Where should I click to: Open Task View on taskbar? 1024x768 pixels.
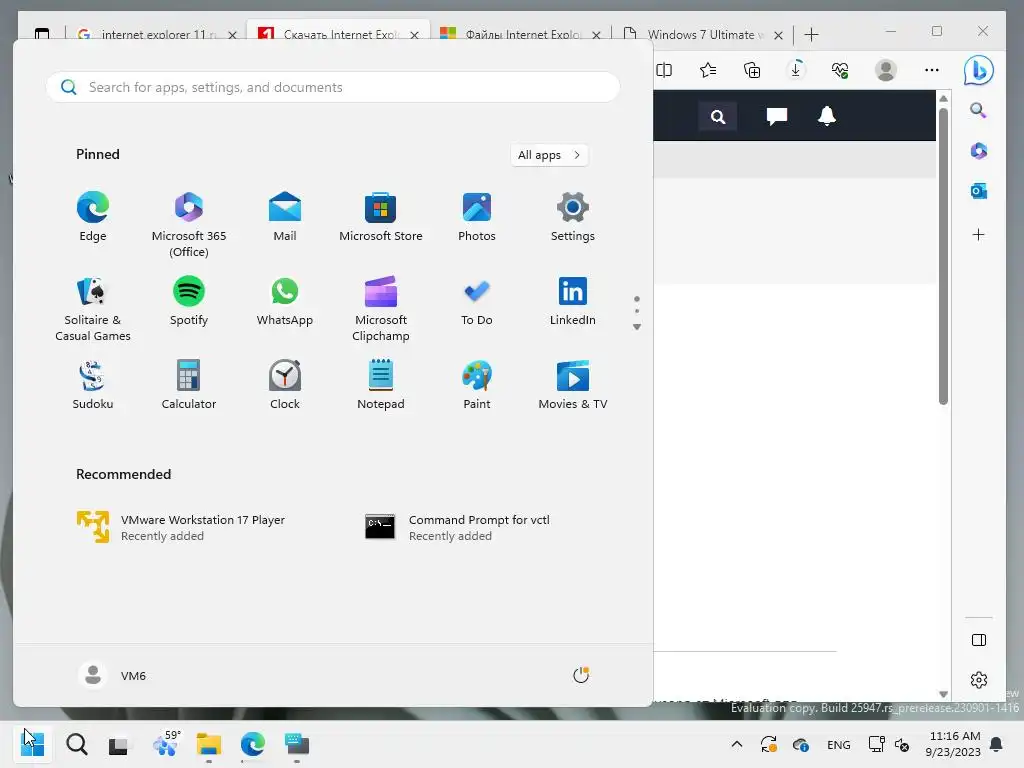point(119,744)
